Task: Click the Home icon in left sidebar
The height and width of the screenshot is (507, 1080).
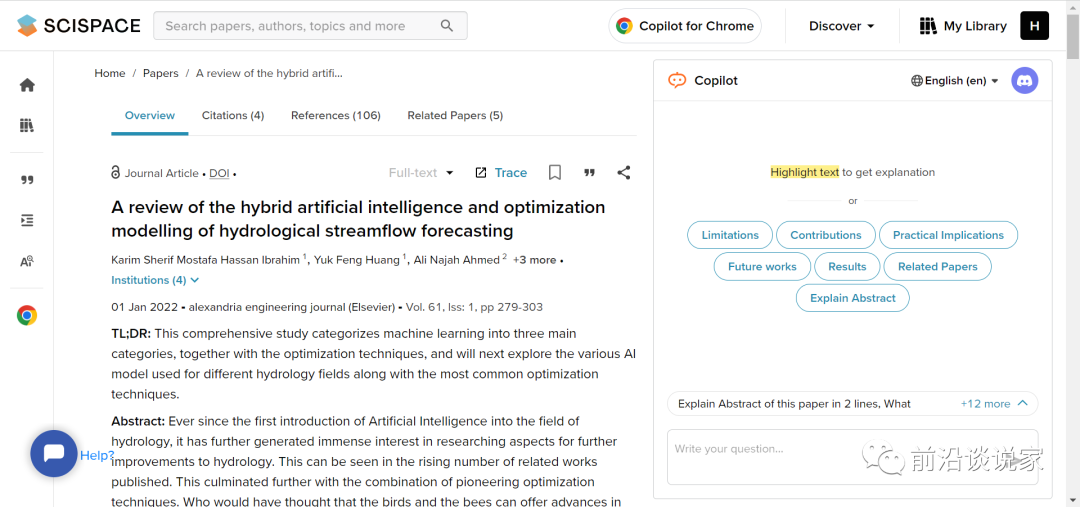Action: [x=27, y=85]
